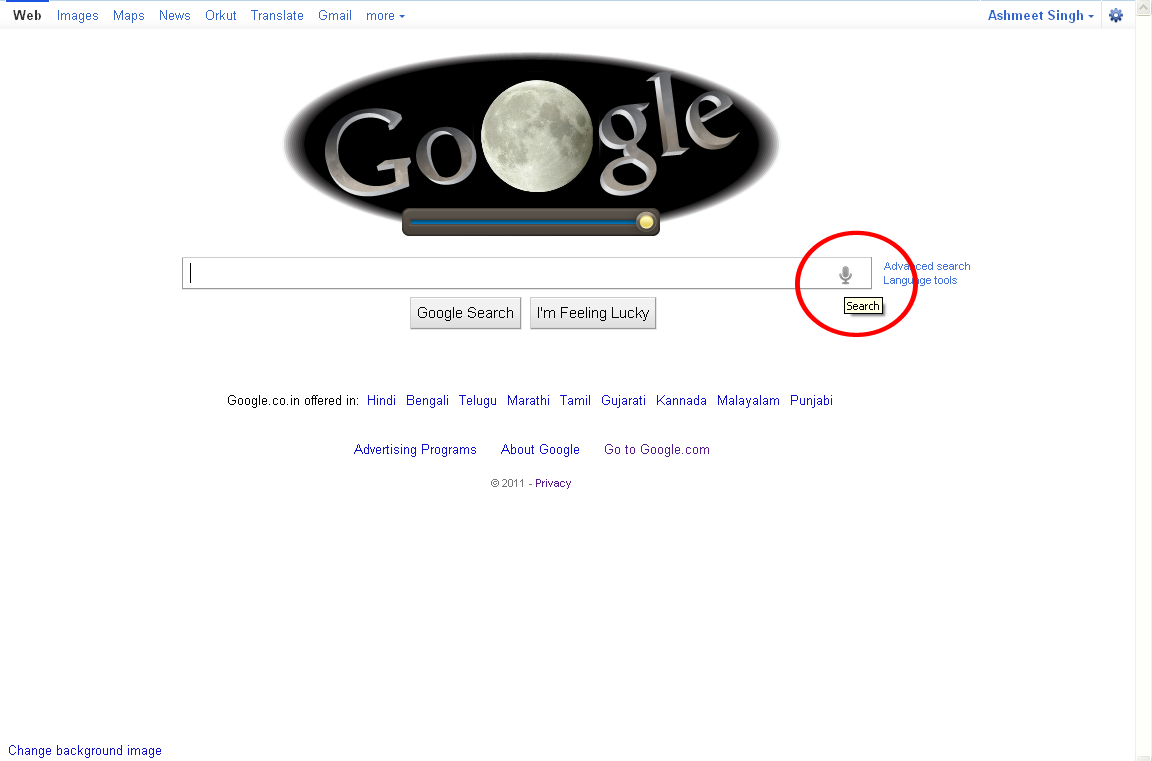Open the Advertising Programs link
1152x761 pixels.
pyautogui.click(x=415, y=450)
